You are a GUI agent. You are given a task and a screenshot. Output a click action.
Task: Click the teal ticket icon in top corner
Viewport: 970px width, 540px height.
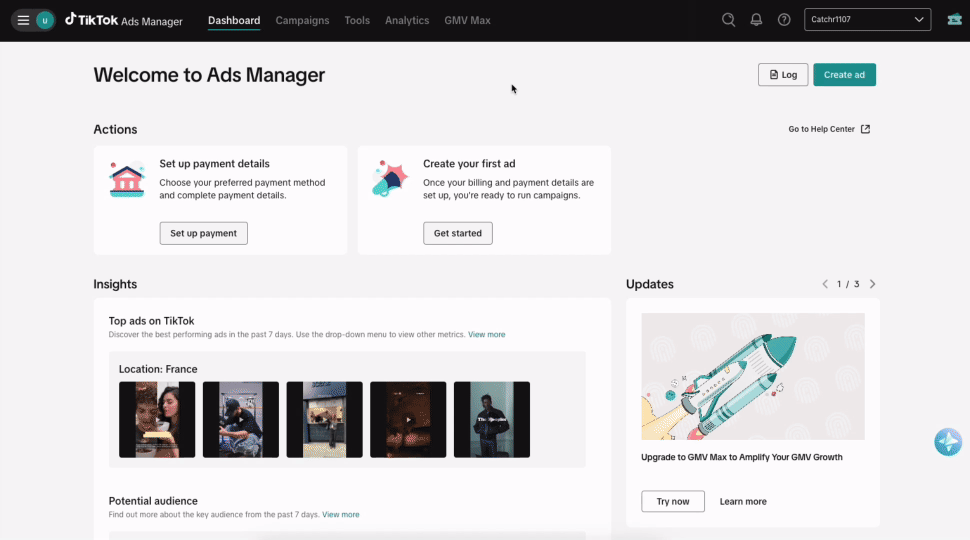click(954, 20)
